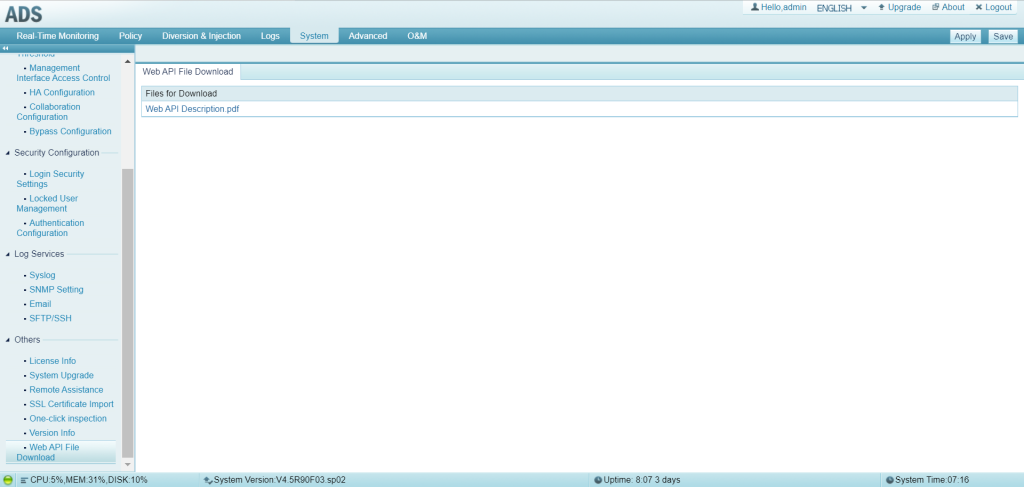Open System Upgrade in sidebar

tap(61, 375)
